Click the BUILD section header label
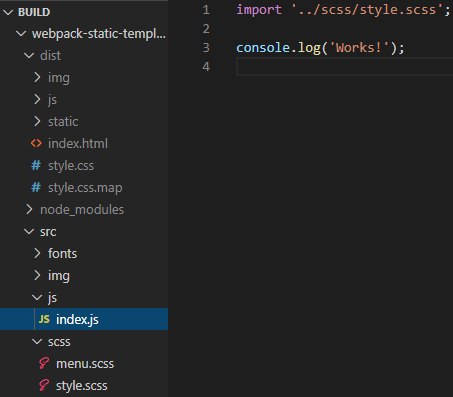Viewport: 453px width, 397px height. (x=34, y=12)
